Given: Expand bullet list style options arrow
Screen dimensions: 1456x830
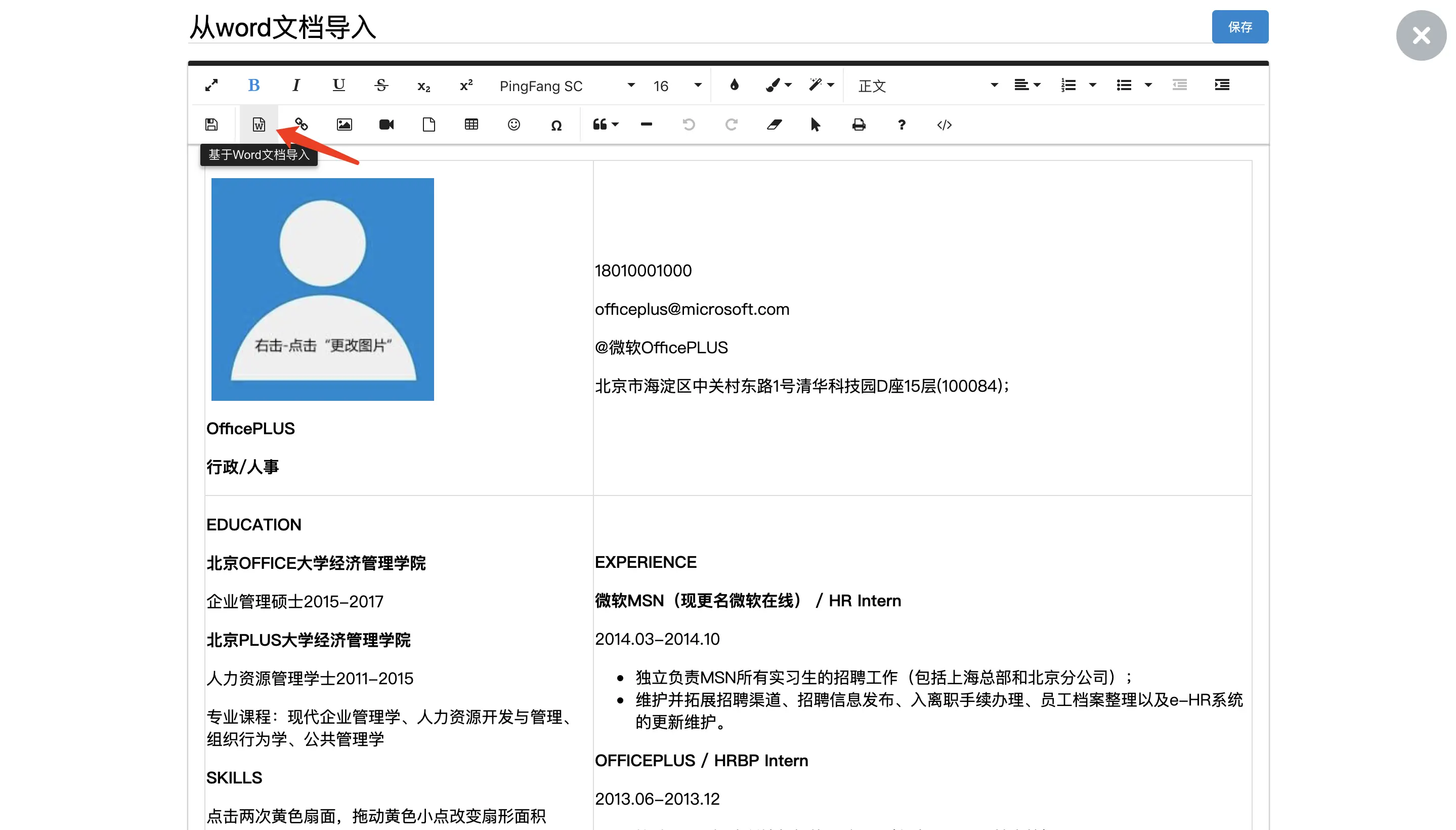Looking at the screenshot, I should pyautogui.click(x=1148, y=86).
